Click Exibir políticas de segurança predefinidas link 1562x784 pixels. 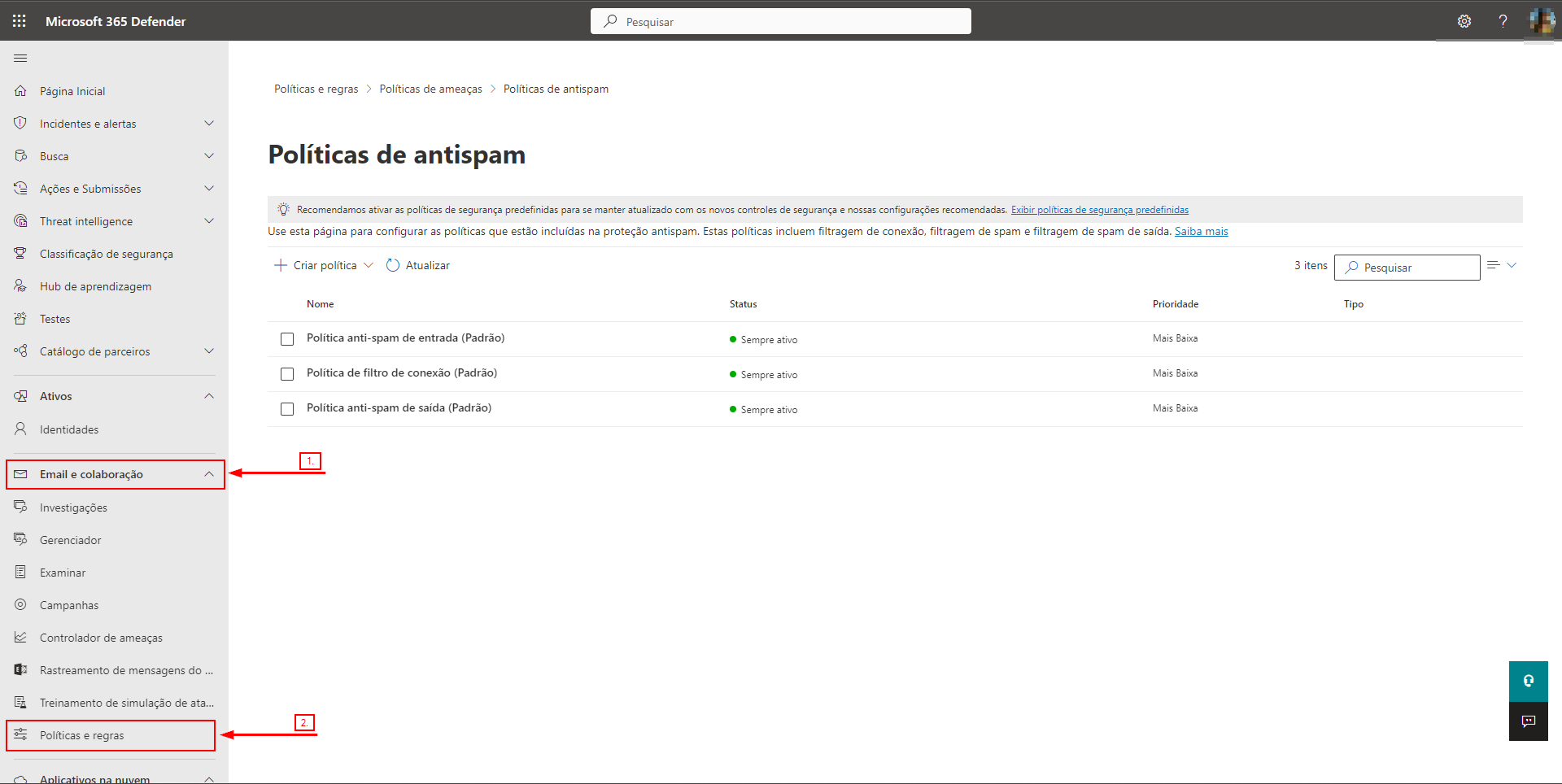1099,210
